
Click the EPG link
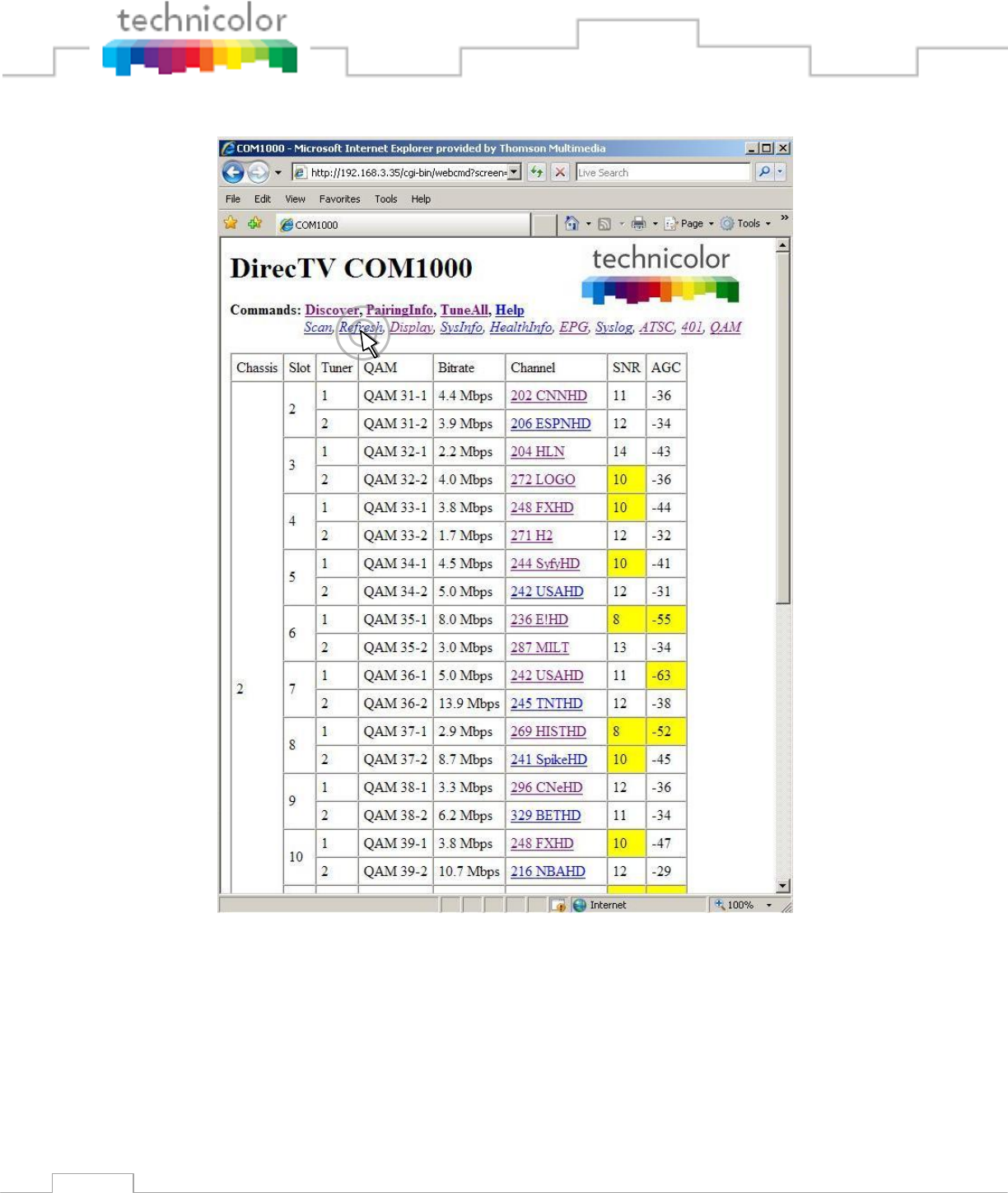click(x=573, y=328)
